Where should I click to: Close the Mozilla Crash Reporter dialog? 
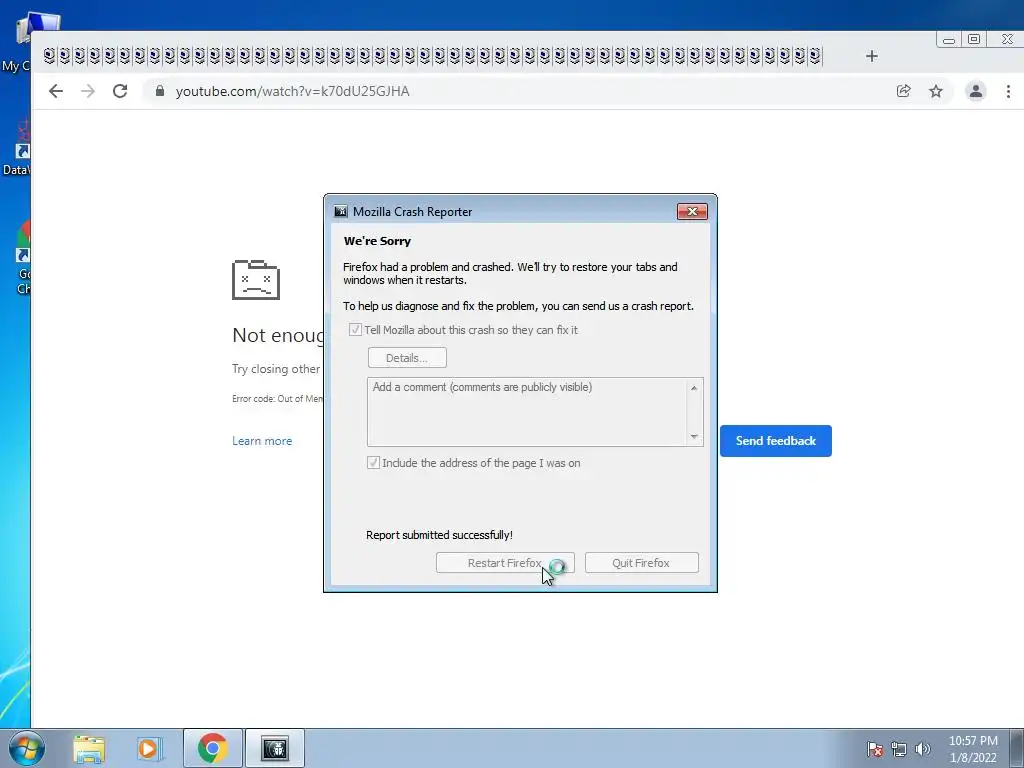coord(692,212)
